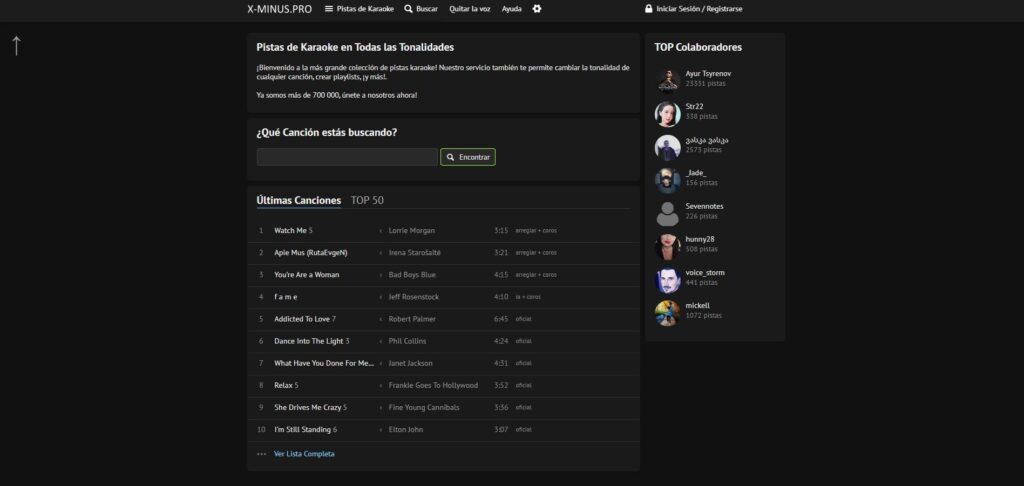The height and width of the screenshot is (486, 1024).
Task: Open the song Addicted To Love
Action: (302, 319)
